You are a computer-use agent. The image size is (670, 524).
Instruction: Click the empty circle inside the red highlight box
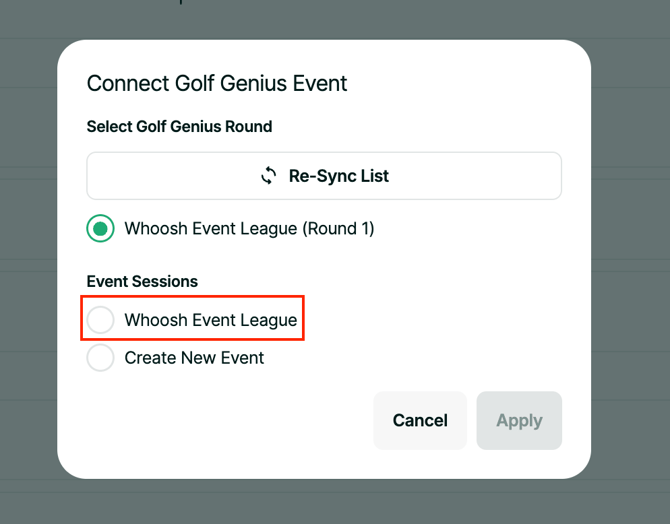point(100,320)
